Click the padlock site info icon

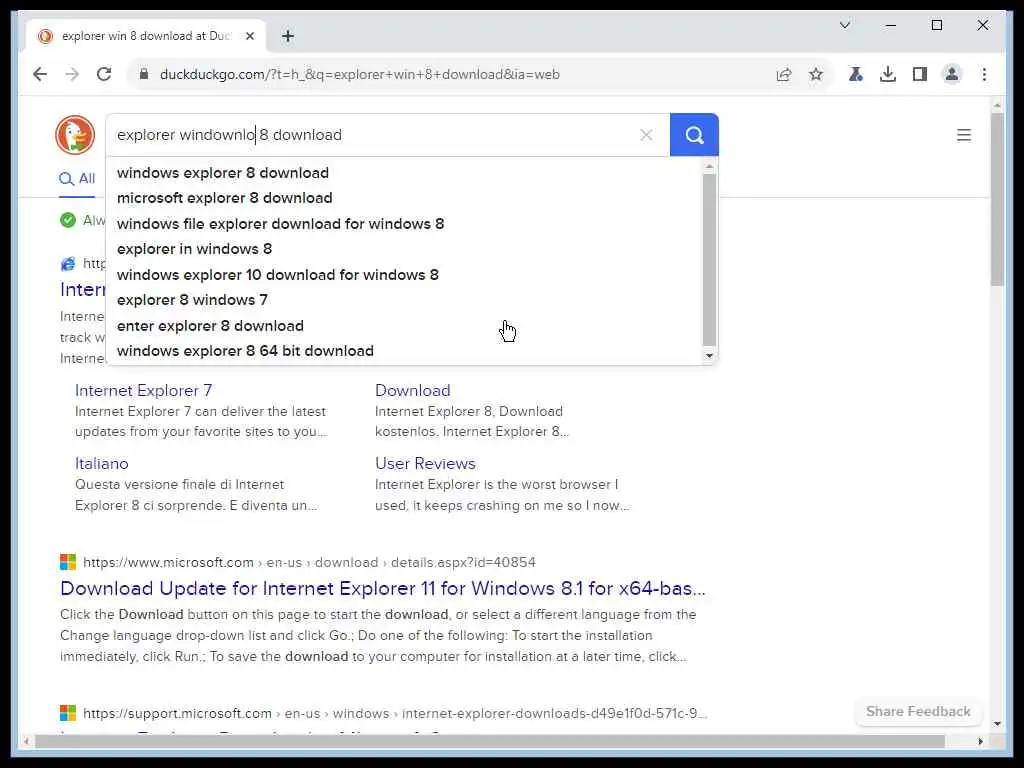pos(144,74)
